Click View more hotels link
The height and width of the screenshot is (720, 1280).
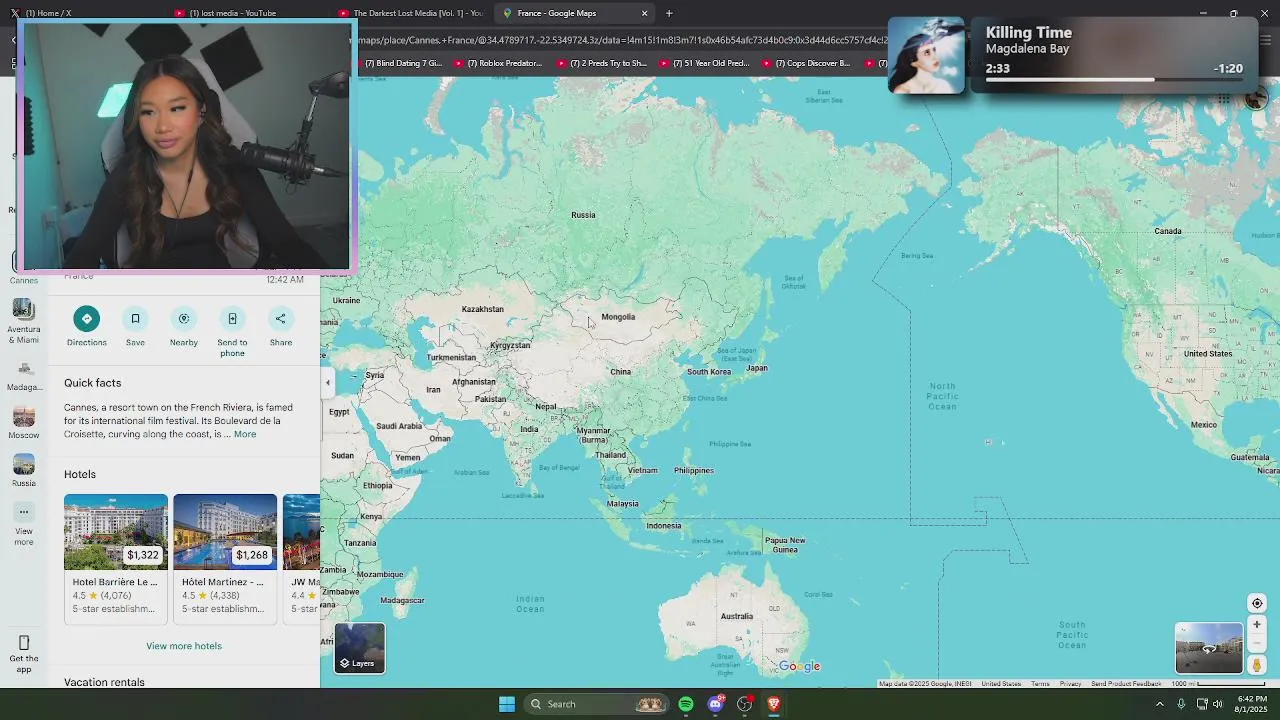(x=184, y=646)
